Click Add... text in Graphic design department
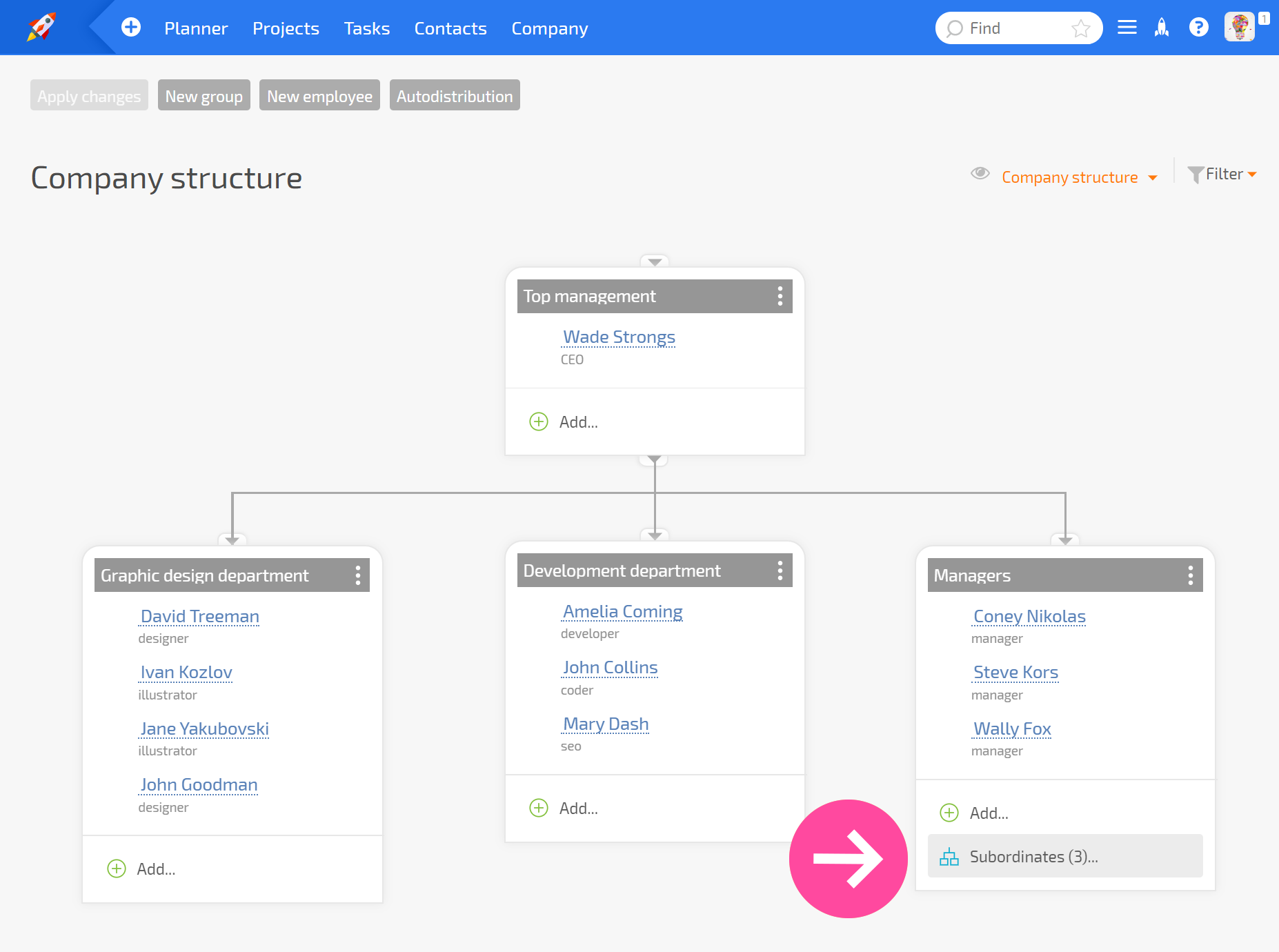Viewport: 1279px width, 952px height. pos(156,869)
